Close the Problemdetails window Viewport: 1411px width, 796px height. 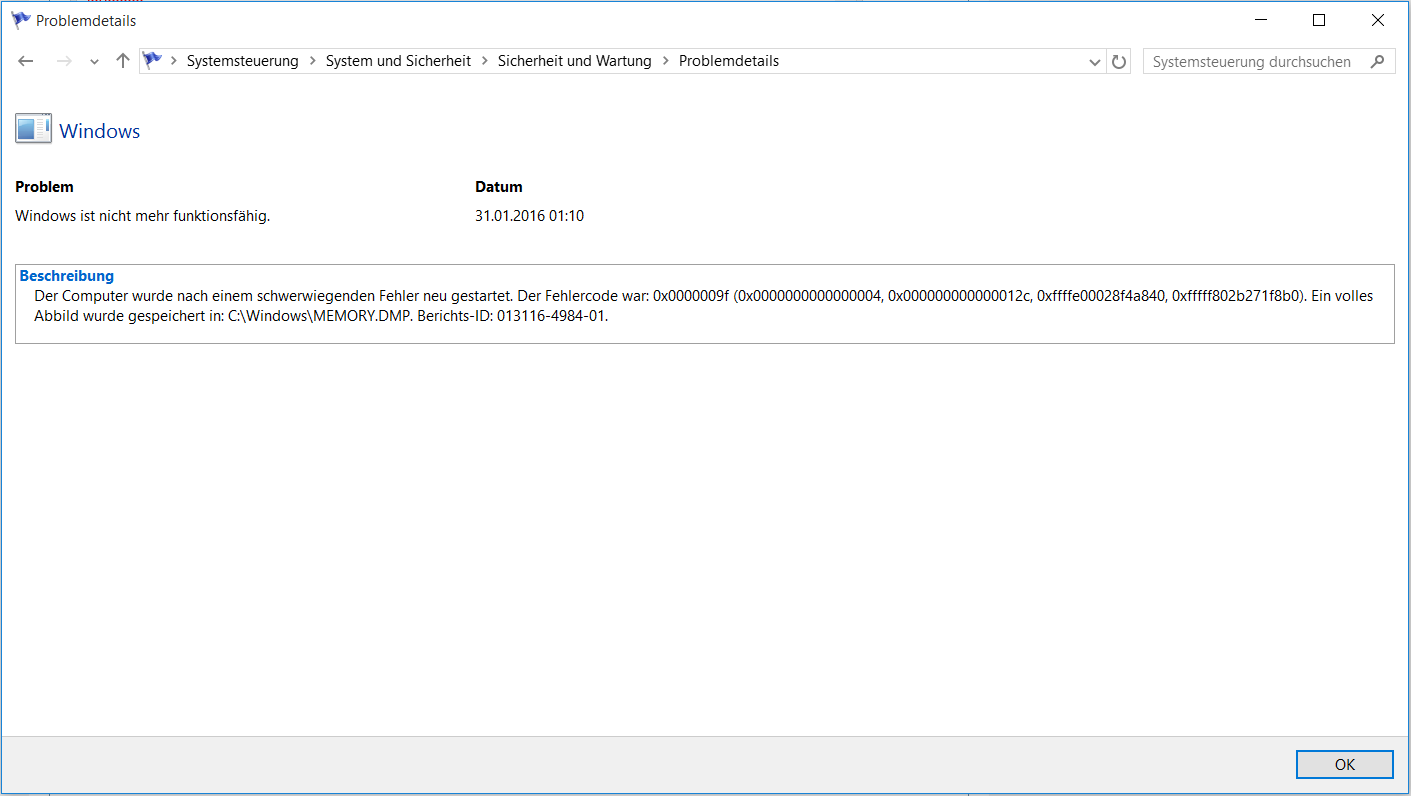pos(1378,20)
